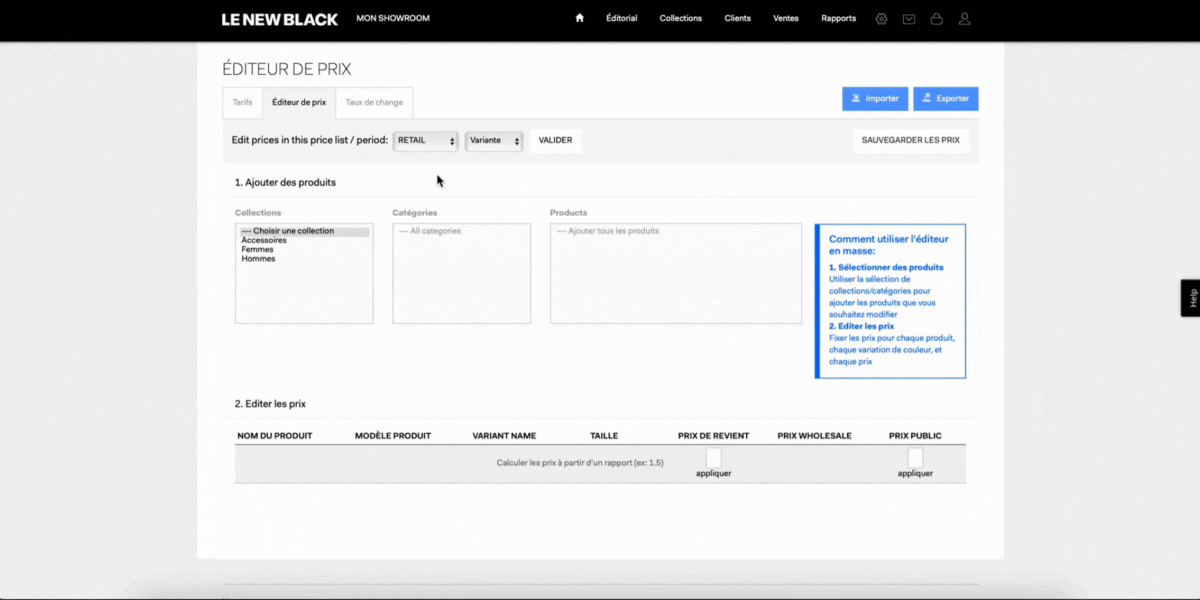Click MON SHOWROOM link

point(393,18)
